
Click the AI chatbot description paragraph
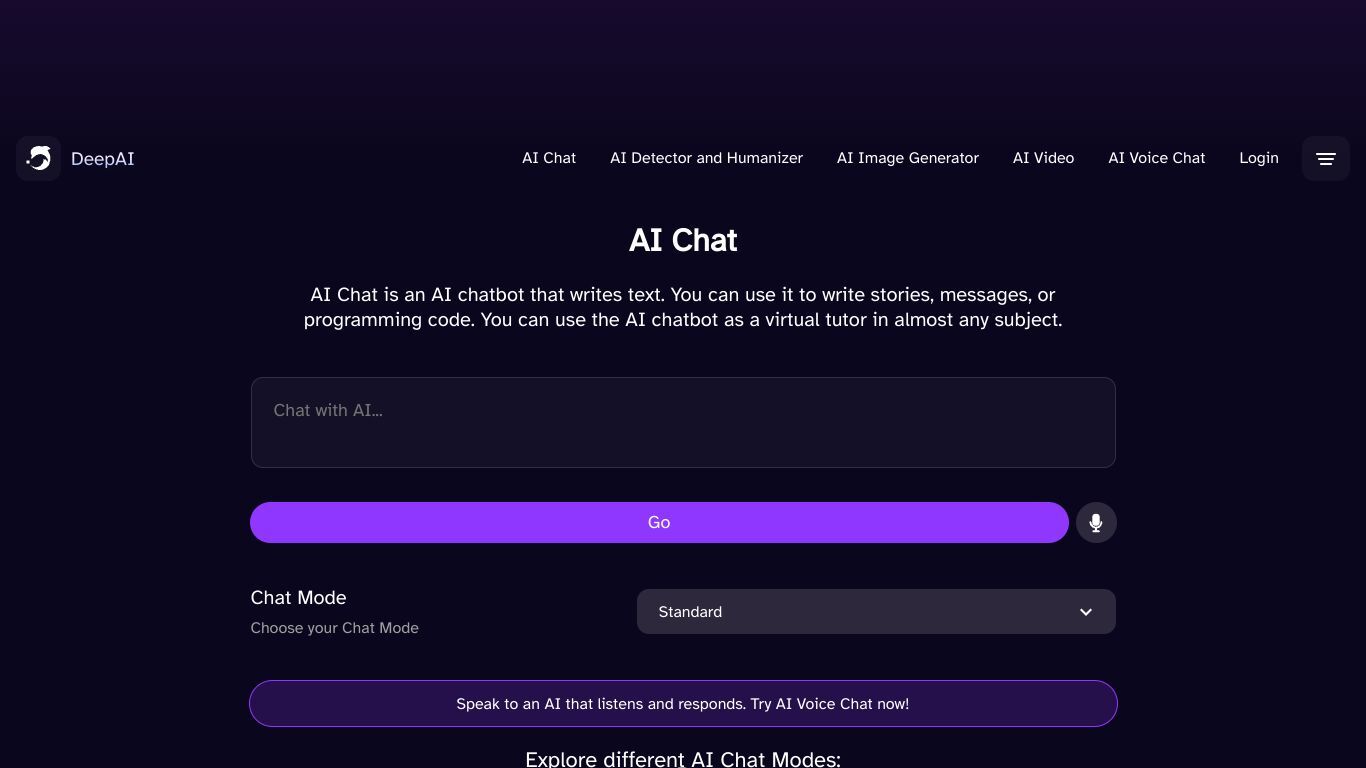[x=683, y=307]
